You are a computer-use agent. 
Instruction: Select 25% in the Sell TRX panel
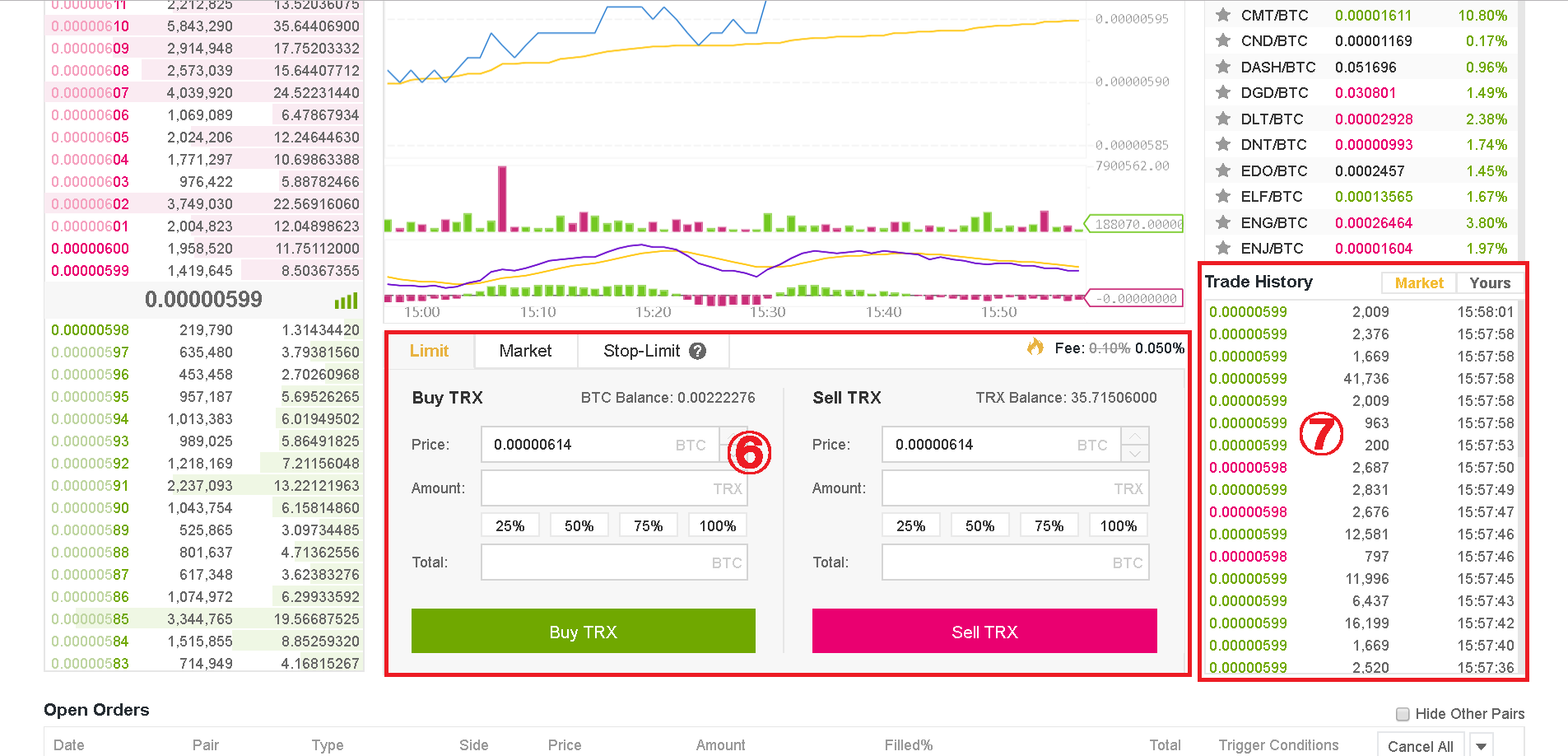(x=911, y=525)
